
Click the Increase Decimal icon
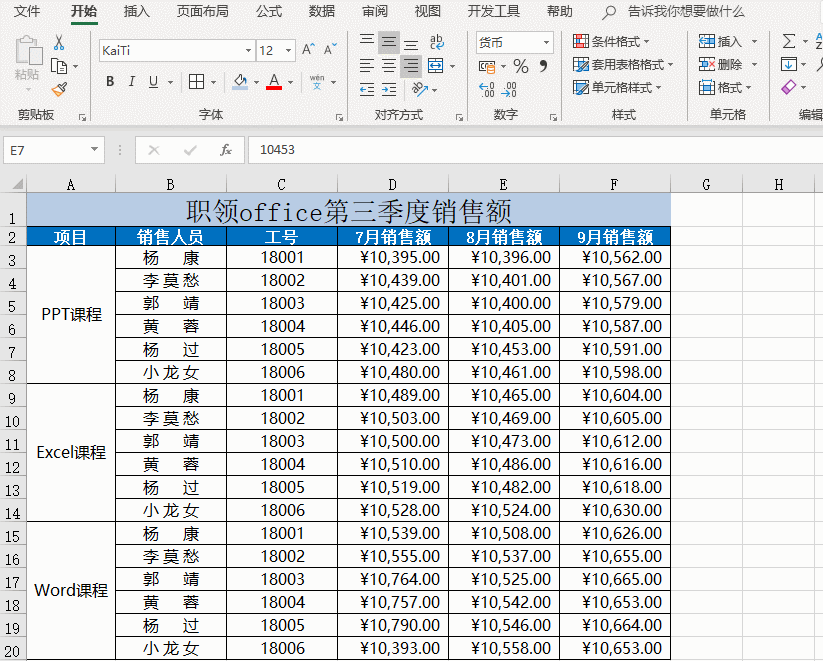point(487,90)
